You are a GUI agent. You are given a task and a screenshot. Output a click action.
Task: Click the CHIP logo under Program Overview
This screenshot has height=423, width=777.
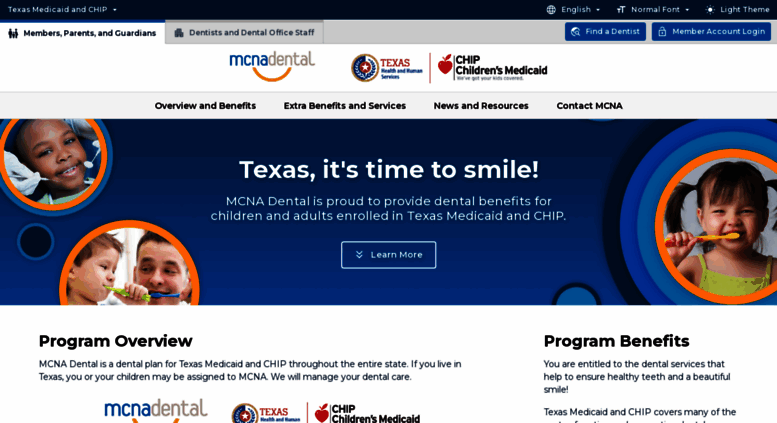pyautogui.click(x=367, y=413)
